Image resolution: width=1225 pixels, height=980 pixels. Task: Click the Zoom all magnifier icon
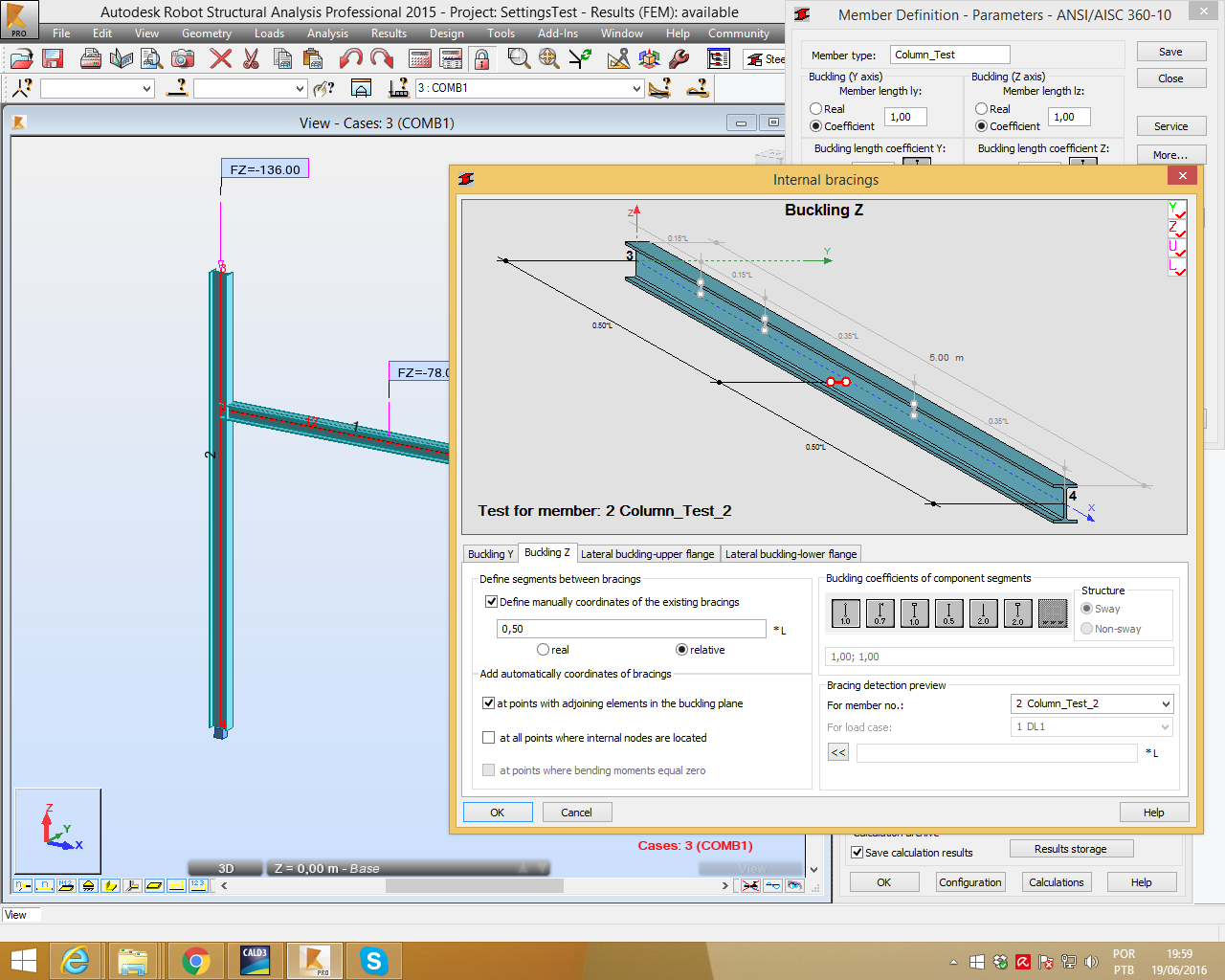549,59
